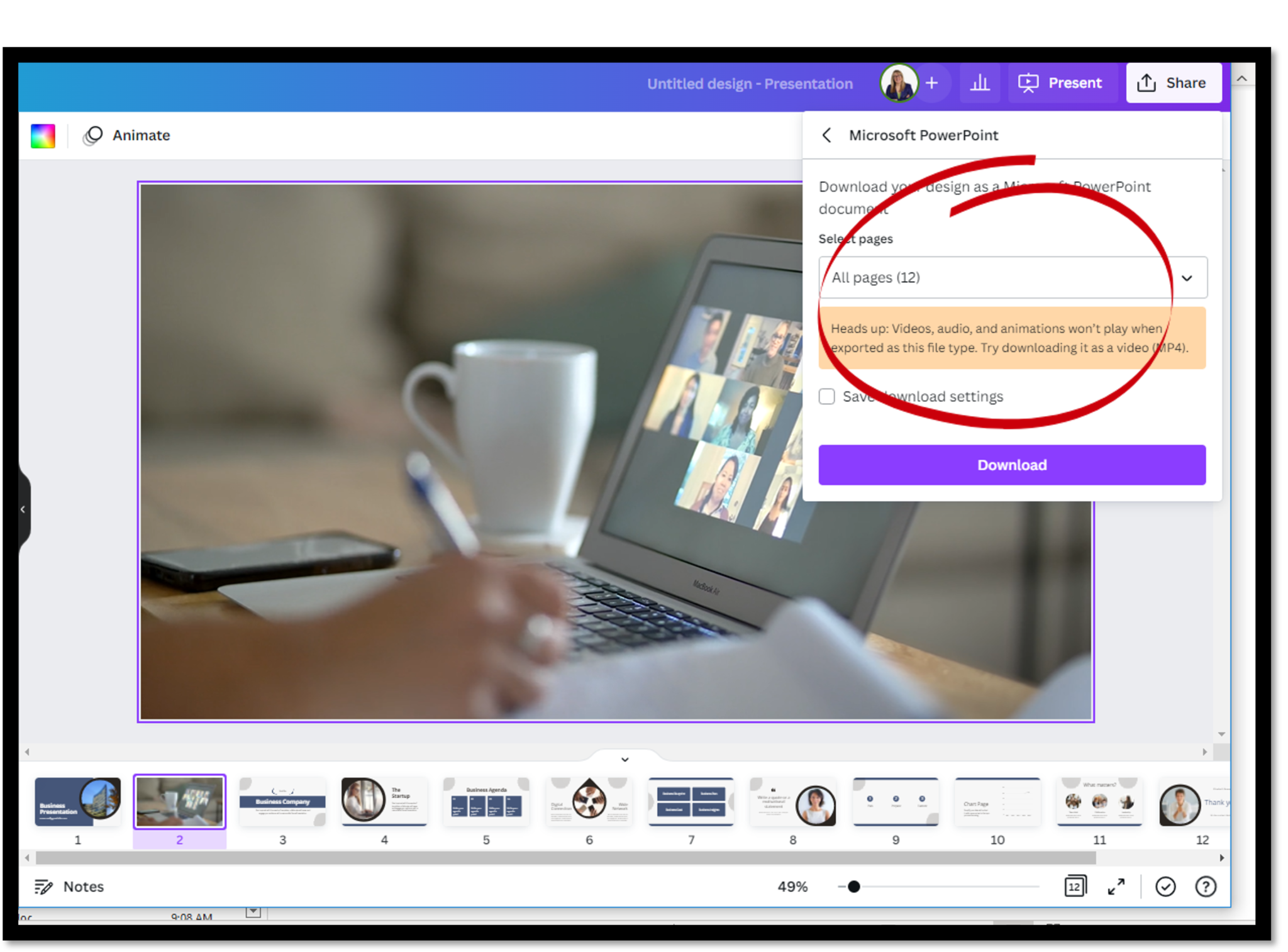Click the Help question mark icon
Image resolution: width=1288 pixels, height=952 pixels.
tap(1206, 886)
